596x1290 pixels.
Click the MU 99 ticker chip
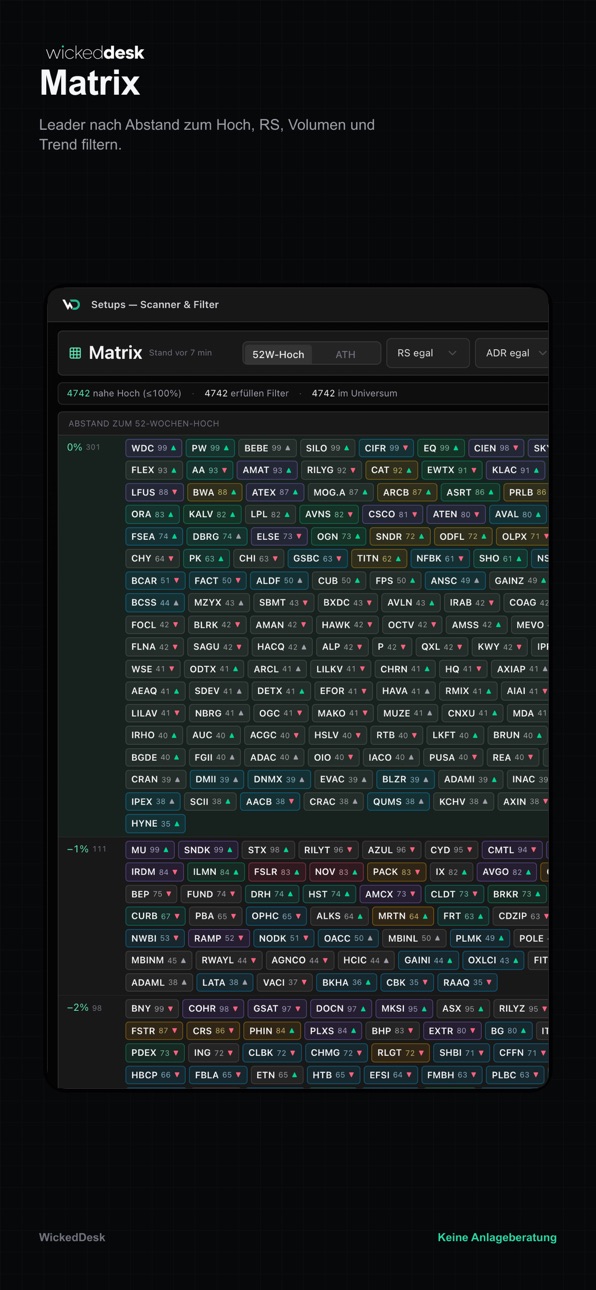coord(150,850)
